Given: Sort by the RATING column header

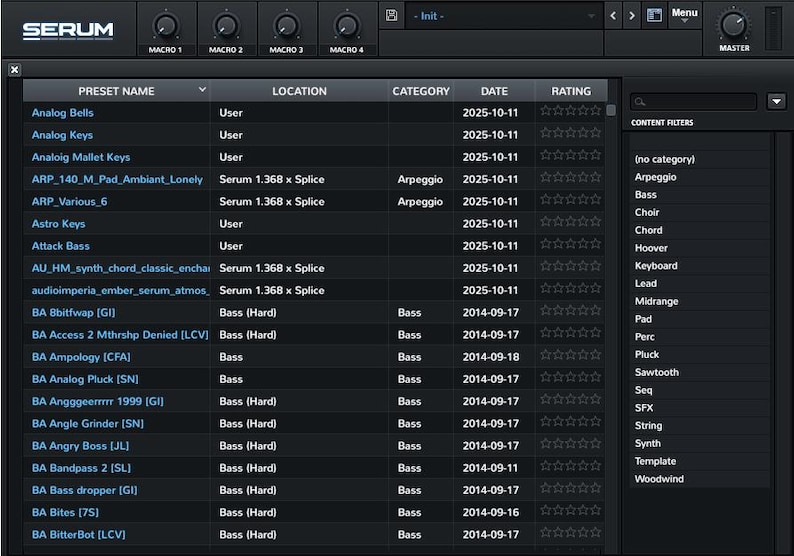Looking at the screenshot, I should coord(571,91).
